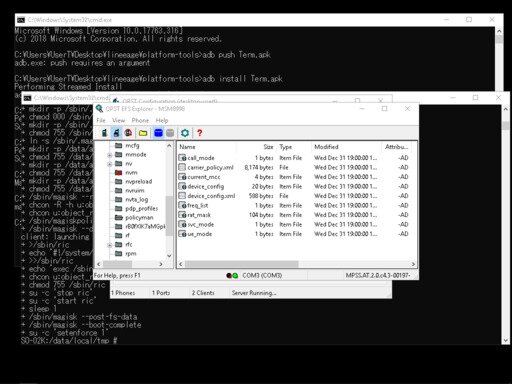Click the 'SO-02K:/data/local/tmp #' prompt line
Image resolution: width=512 pixels, height=384 pixels.
coord(69,341)
